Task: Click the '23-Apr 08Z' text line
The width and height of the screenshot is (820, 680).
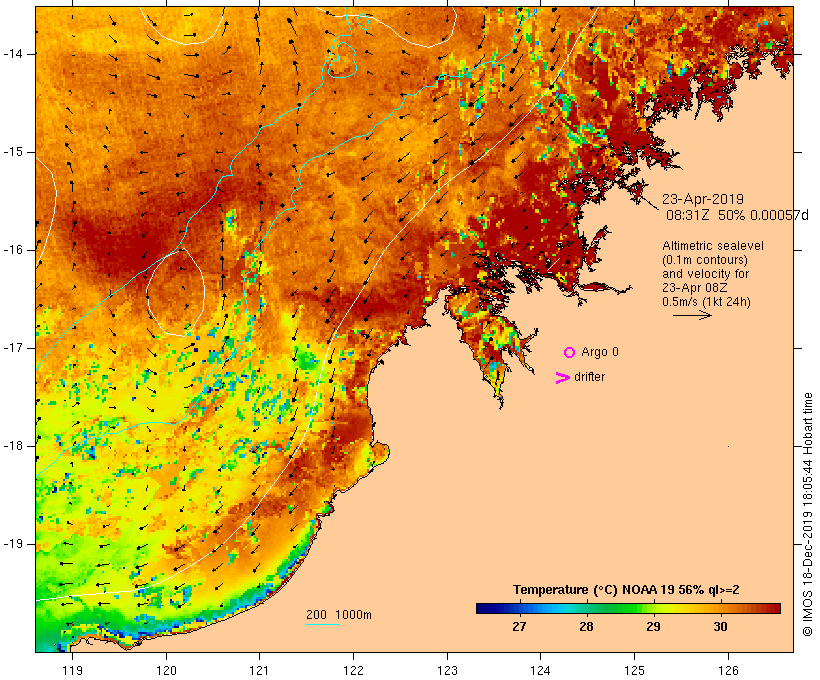Action: [694, 288]
